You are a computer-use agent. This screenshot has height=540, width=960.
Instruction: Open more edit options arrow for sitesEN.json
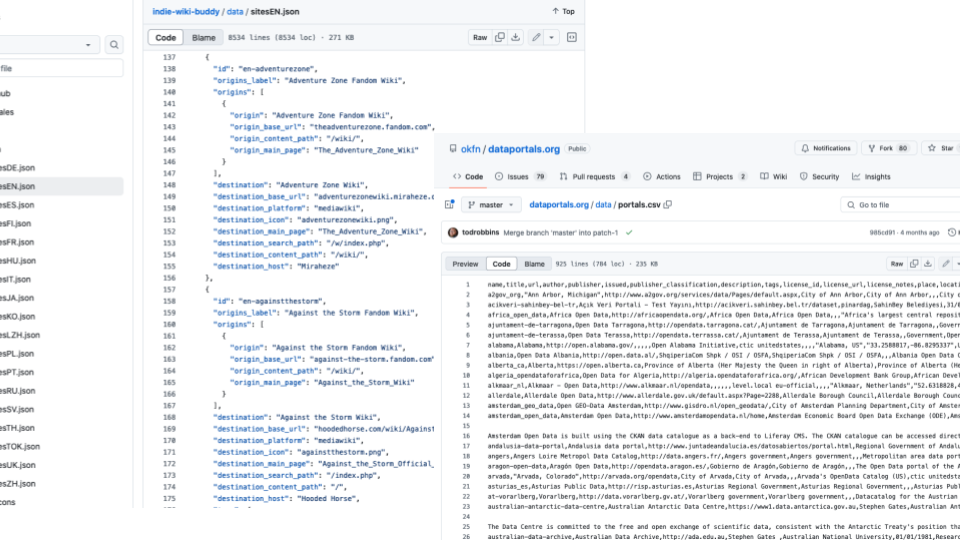(x=551, y=37)
